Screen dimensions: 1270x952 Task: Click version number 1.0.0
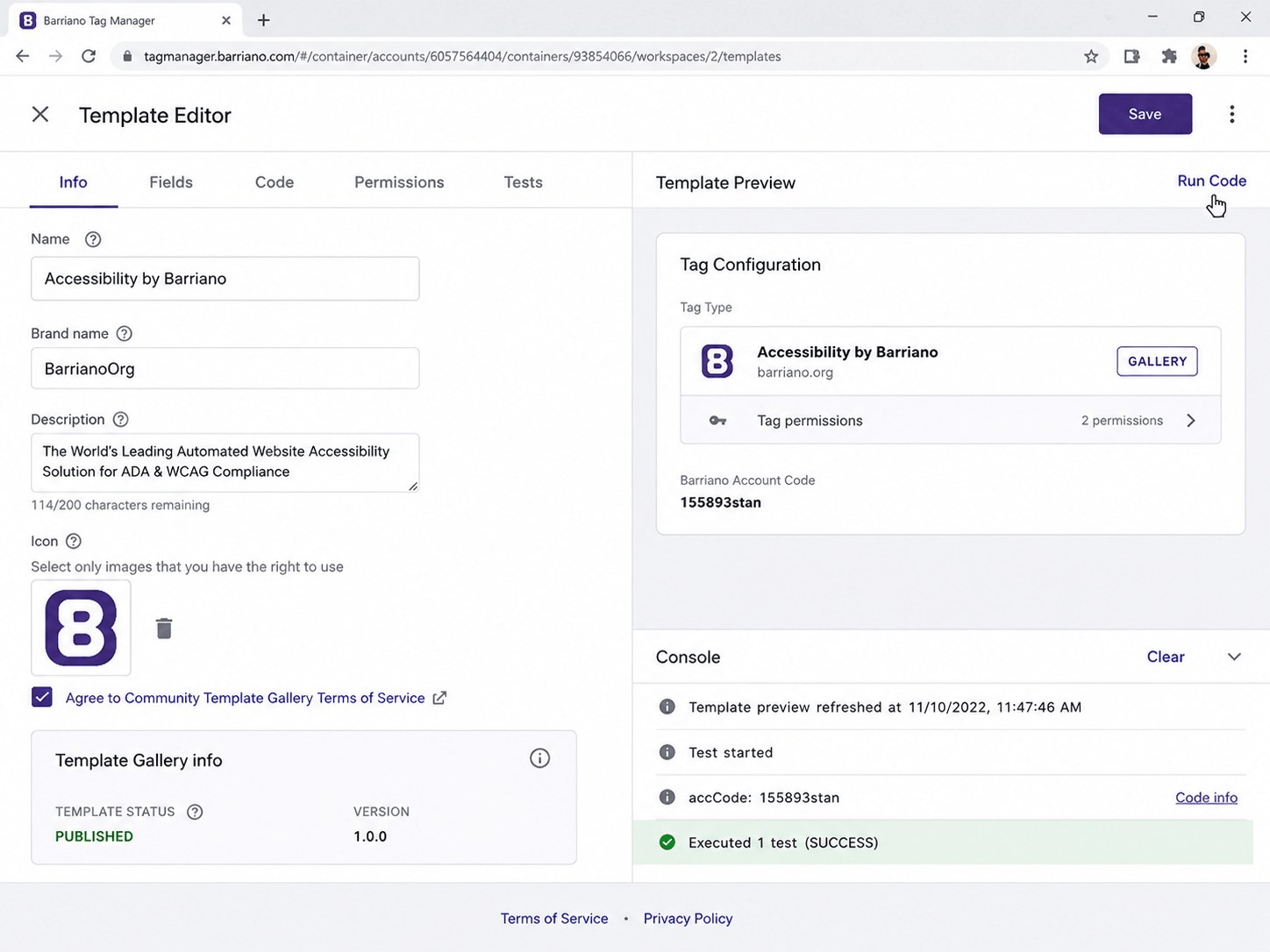click(x=370, y=836)
